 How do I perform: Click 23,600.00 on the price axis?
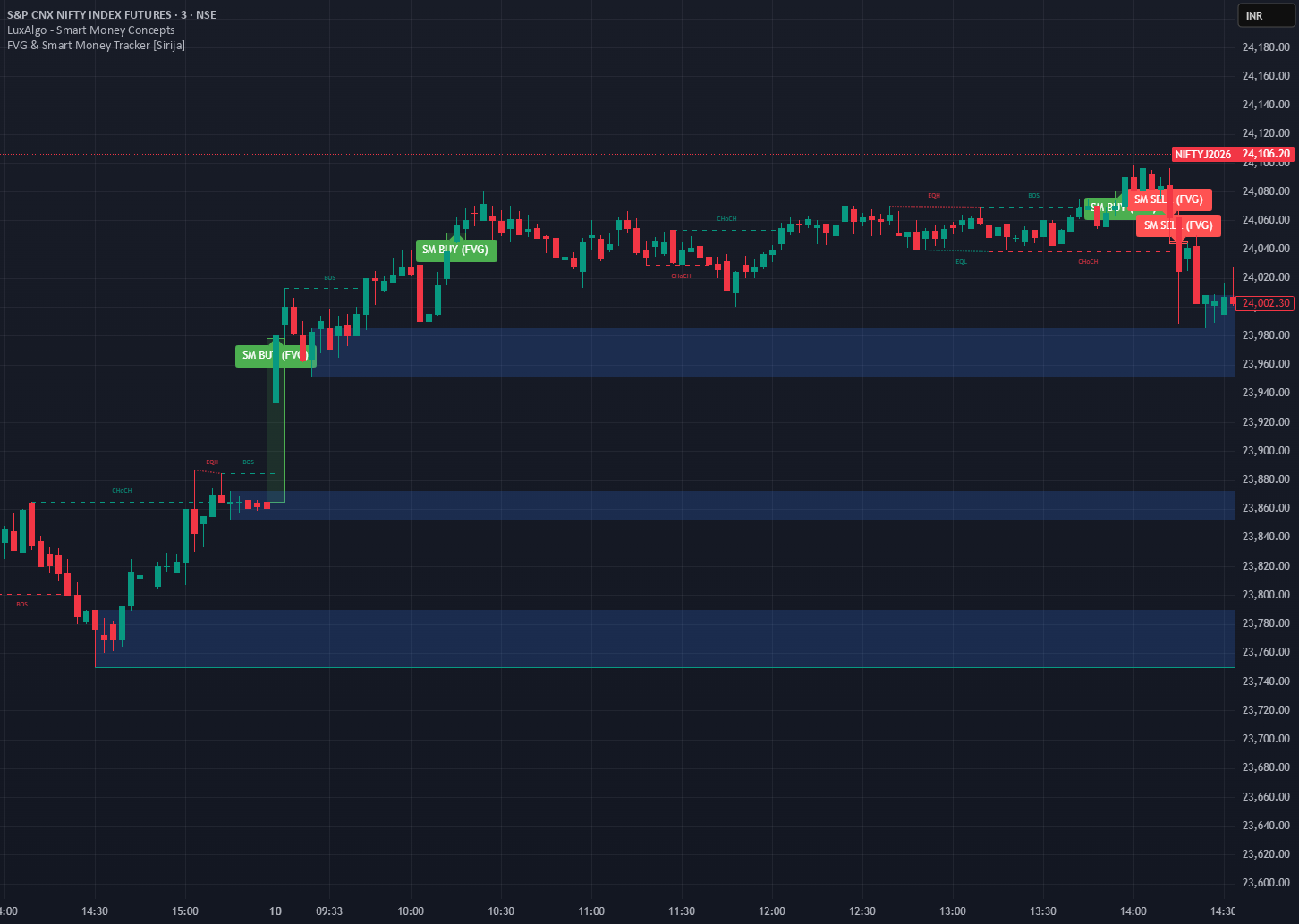point(1266,883)
